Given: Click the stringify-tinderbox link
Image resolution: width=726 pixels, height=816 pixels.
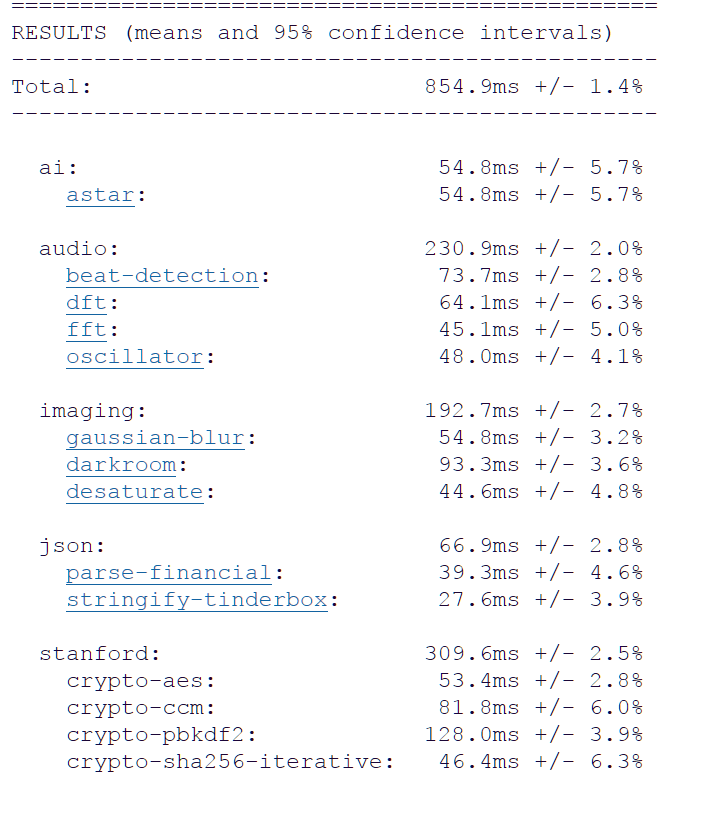Looking at the screenshot, I should tap(196, 600).
